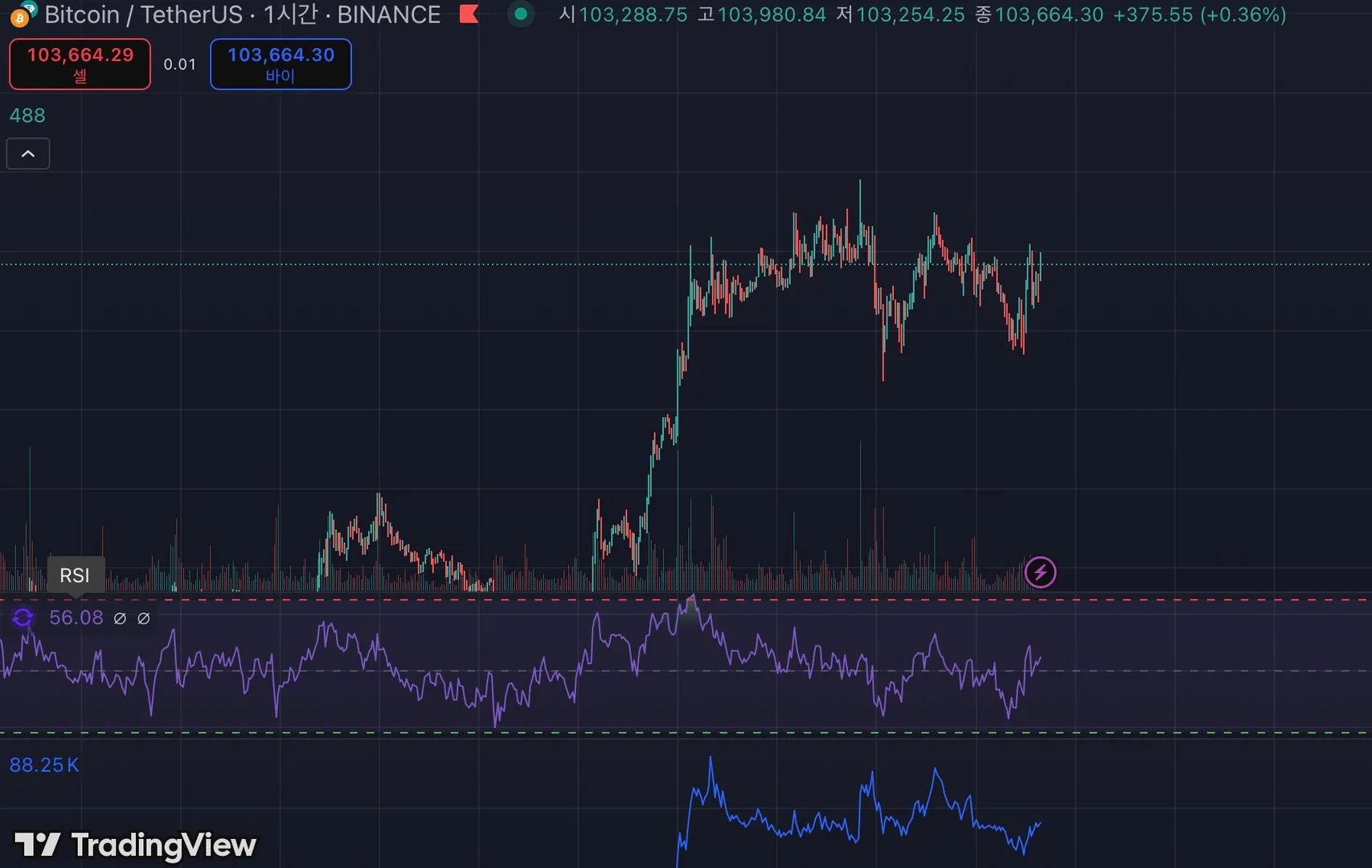Click the red flag icon beside BINANCE
1372x868 pixels.
(469, 14)
